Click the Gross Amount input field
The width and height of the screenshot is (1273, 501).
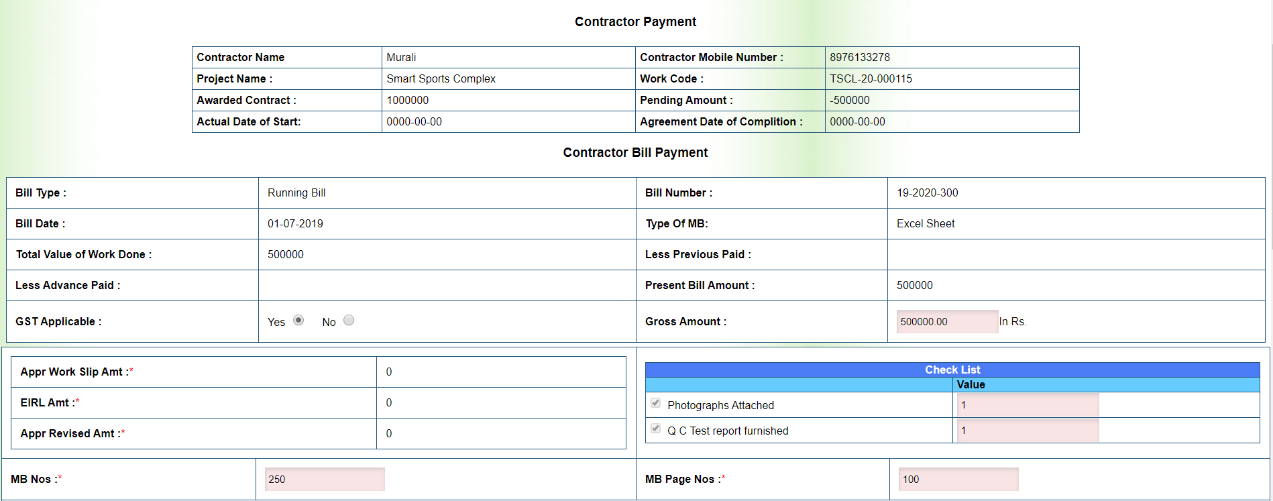(947, 322)
